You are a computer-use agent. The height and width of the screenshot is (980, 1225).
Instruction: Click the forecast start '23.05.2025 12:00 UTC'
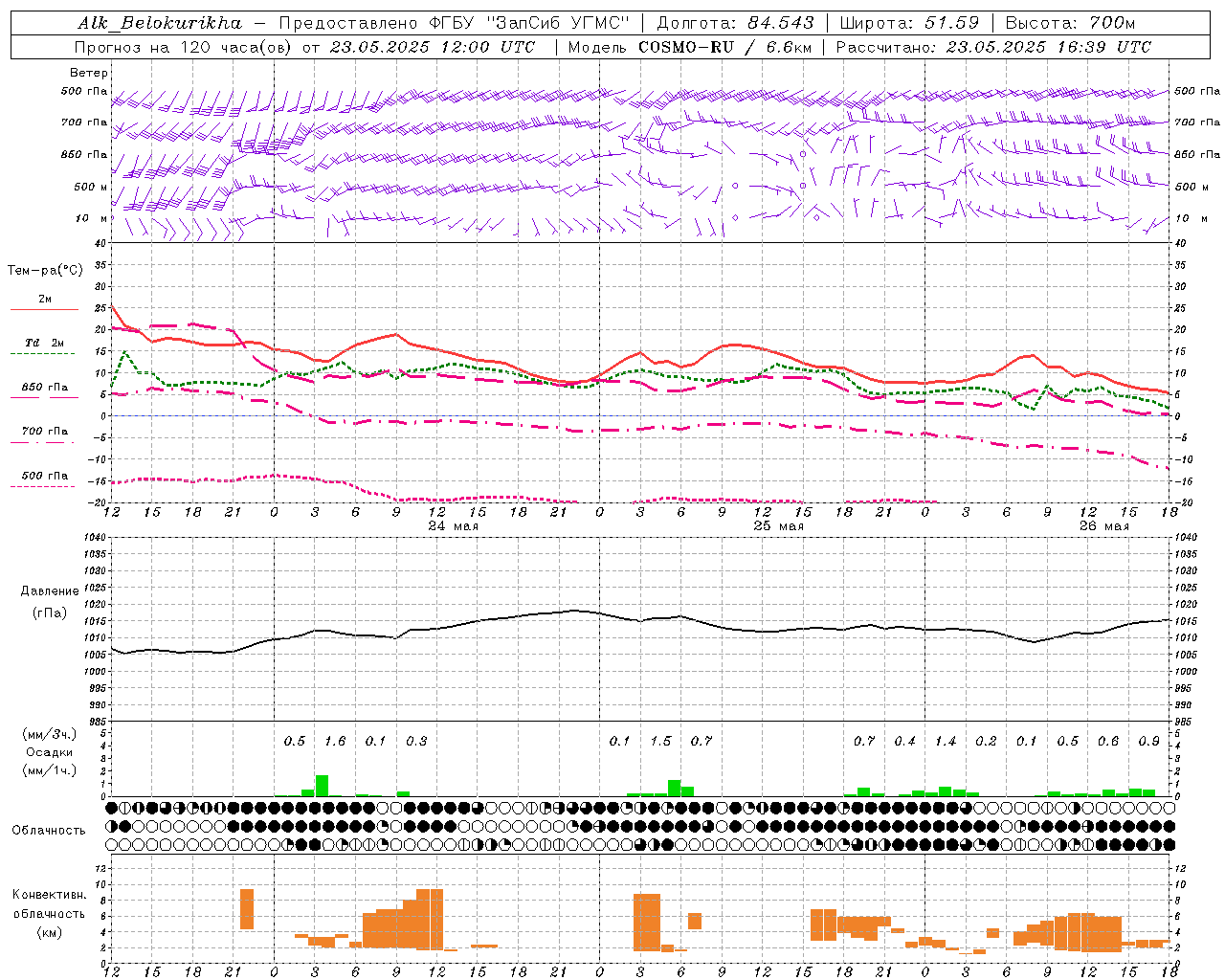(432, 47)
